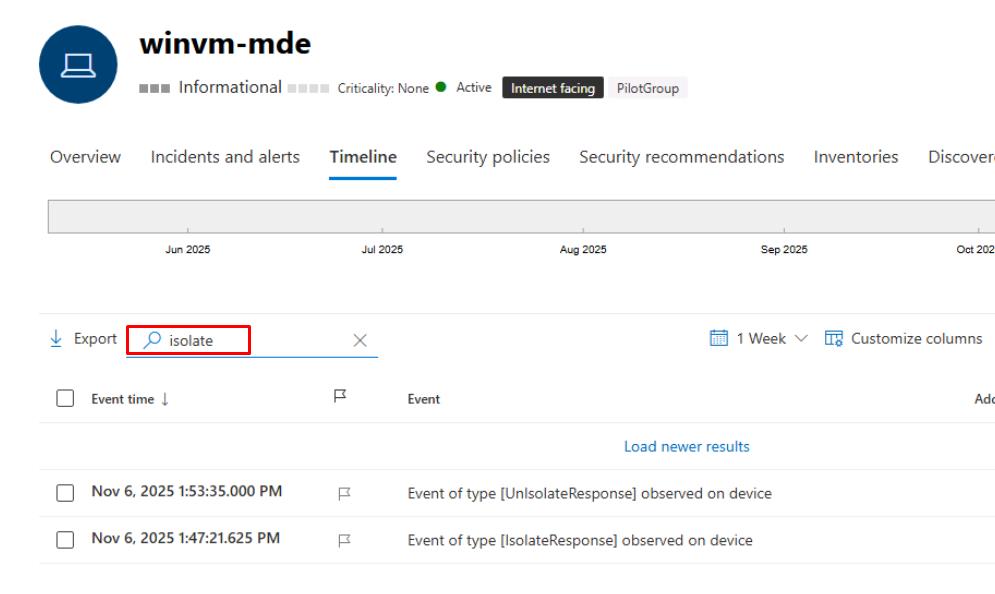Screen dimensions: 995x594
Task: Check the 1:47:21.625 PM event checkbox
Action: (65, 540)
